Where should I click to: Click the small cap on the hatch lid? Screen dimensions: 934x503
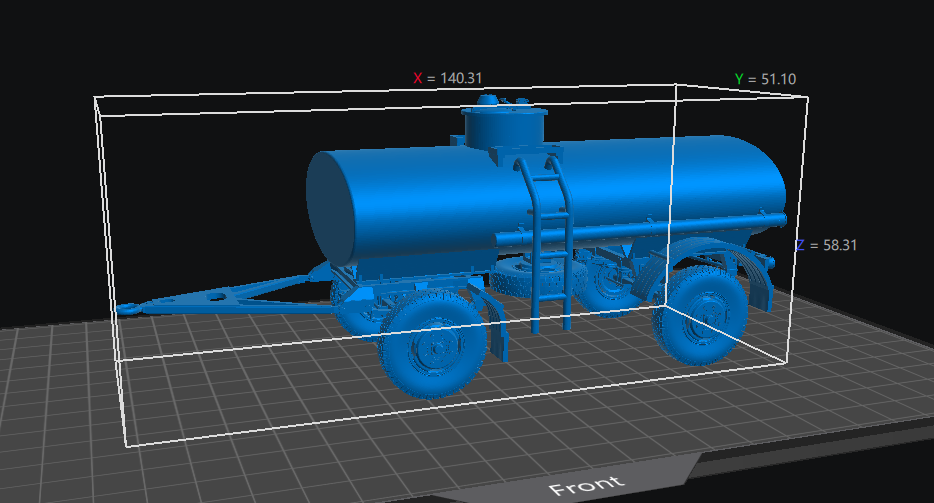pyautogui.click(x=489, y=100)
